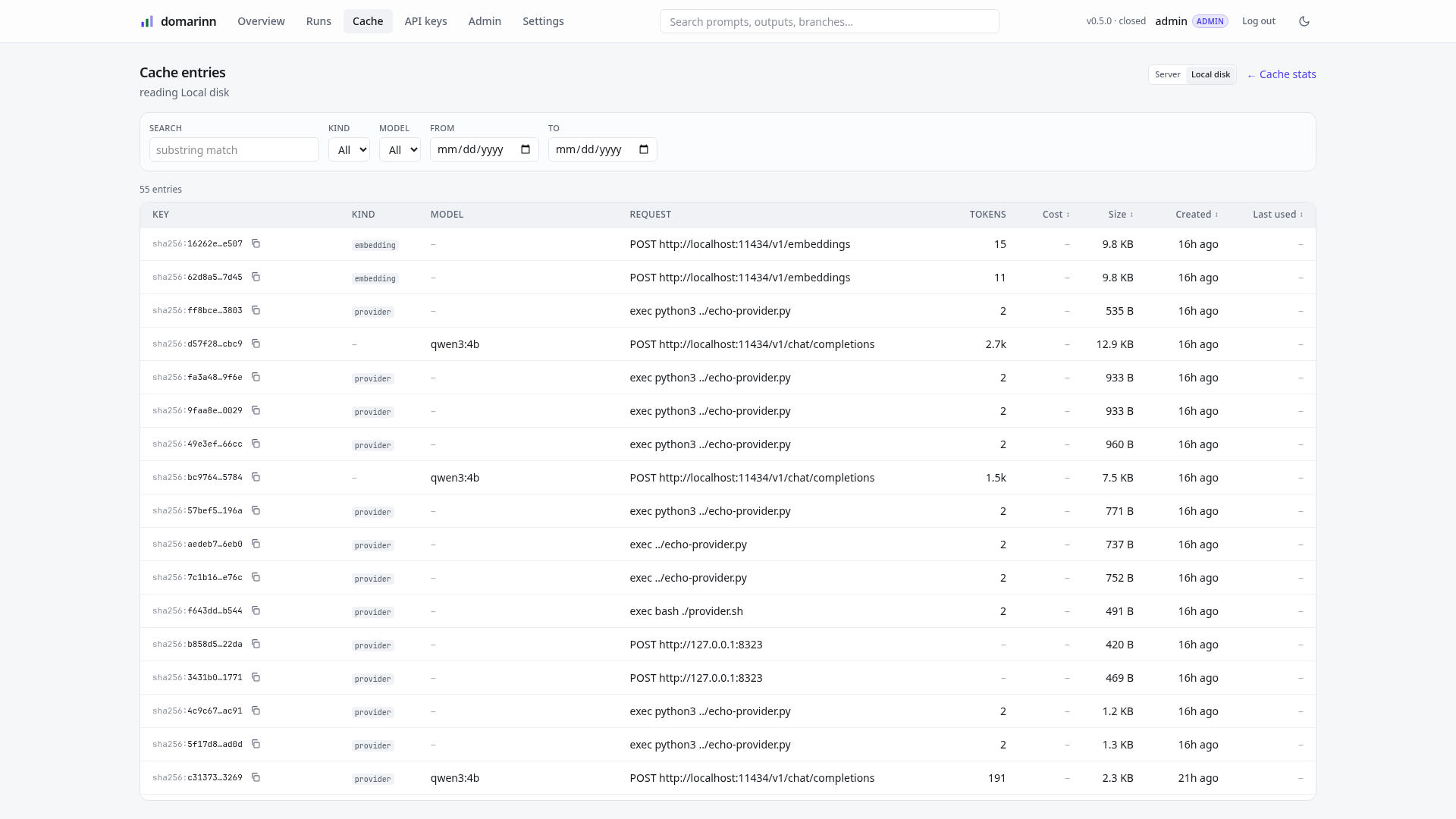Open the API keys tab
The width and height of the screenshot is (1456, 819).
tap(425, 21)
